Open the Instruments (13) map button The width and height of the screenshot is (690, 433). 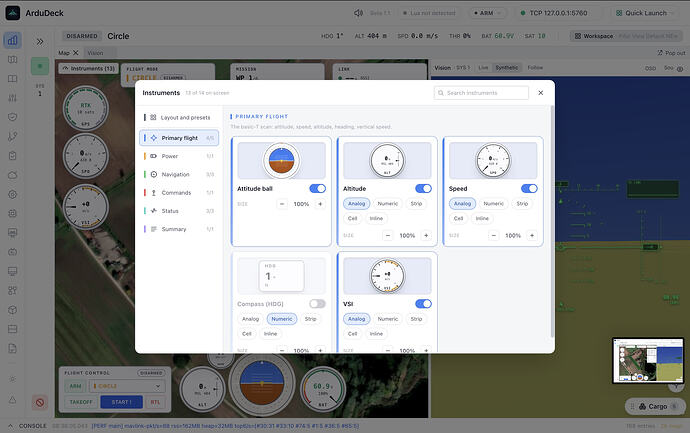(x=88, y=68)
